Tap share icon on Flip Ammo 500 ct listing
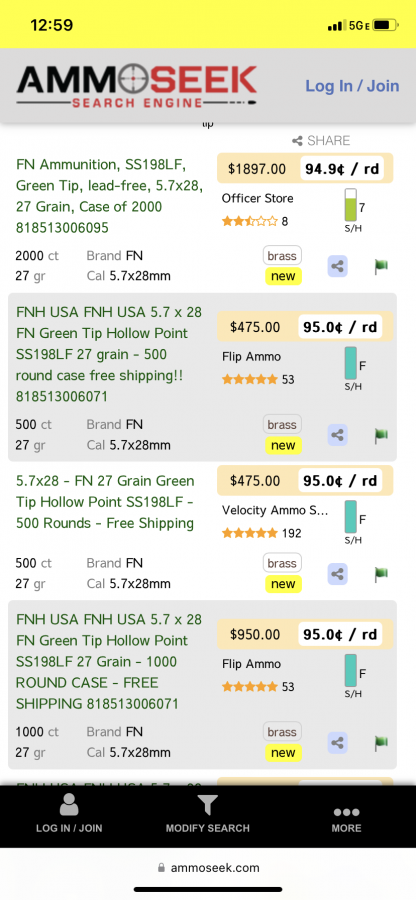This screenshot has width=416, height=900. (338, 435)
